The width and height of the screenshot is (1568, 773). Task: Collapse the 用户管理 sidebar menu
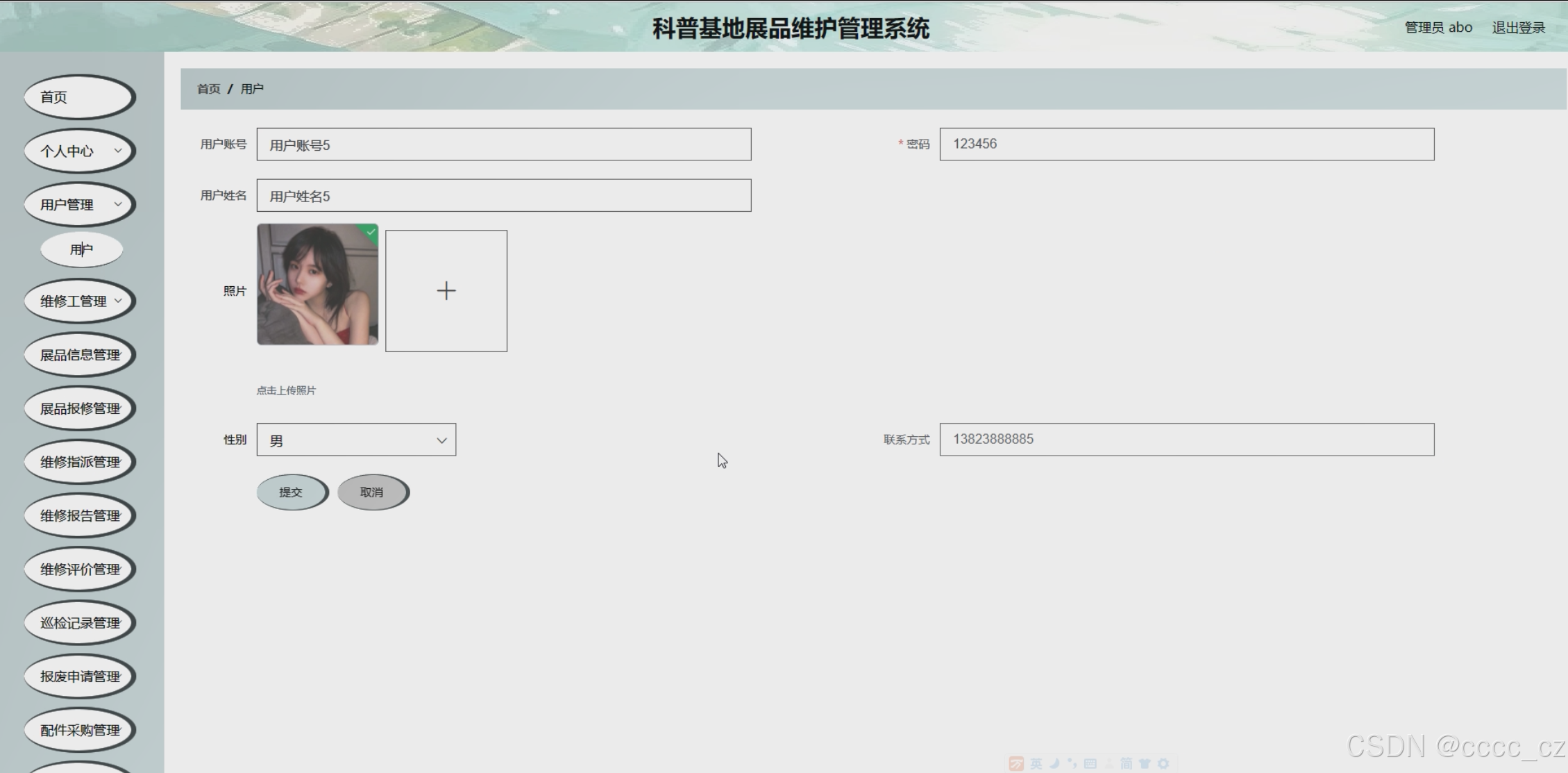coord(80,204)
